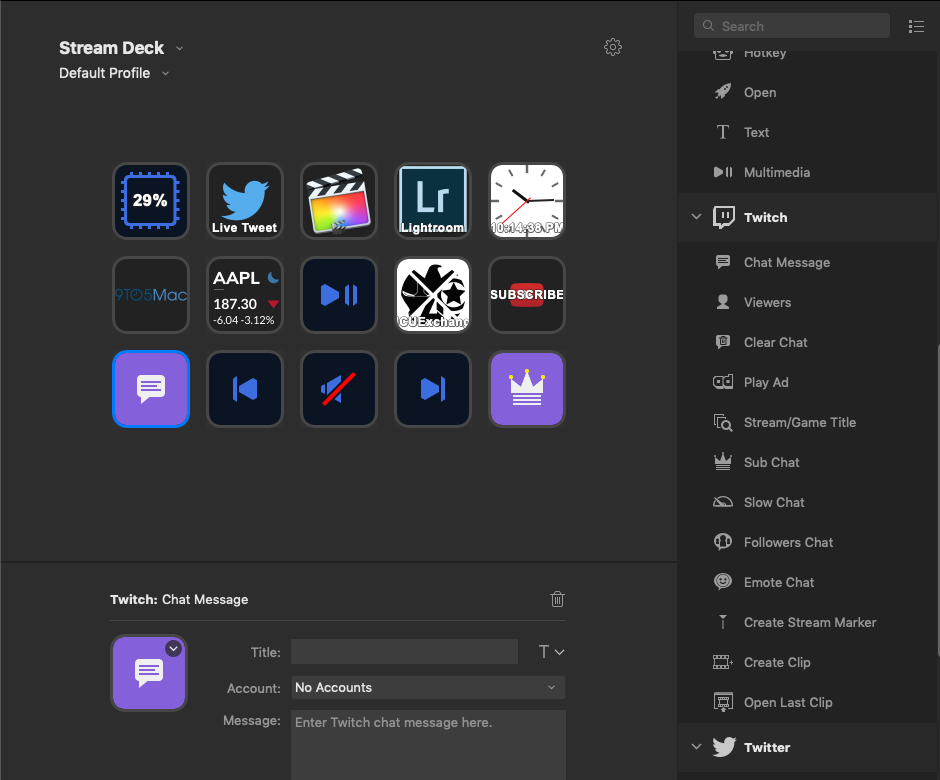
Task: Click the Final Cut Pro key
Action: tap(338, 201)
